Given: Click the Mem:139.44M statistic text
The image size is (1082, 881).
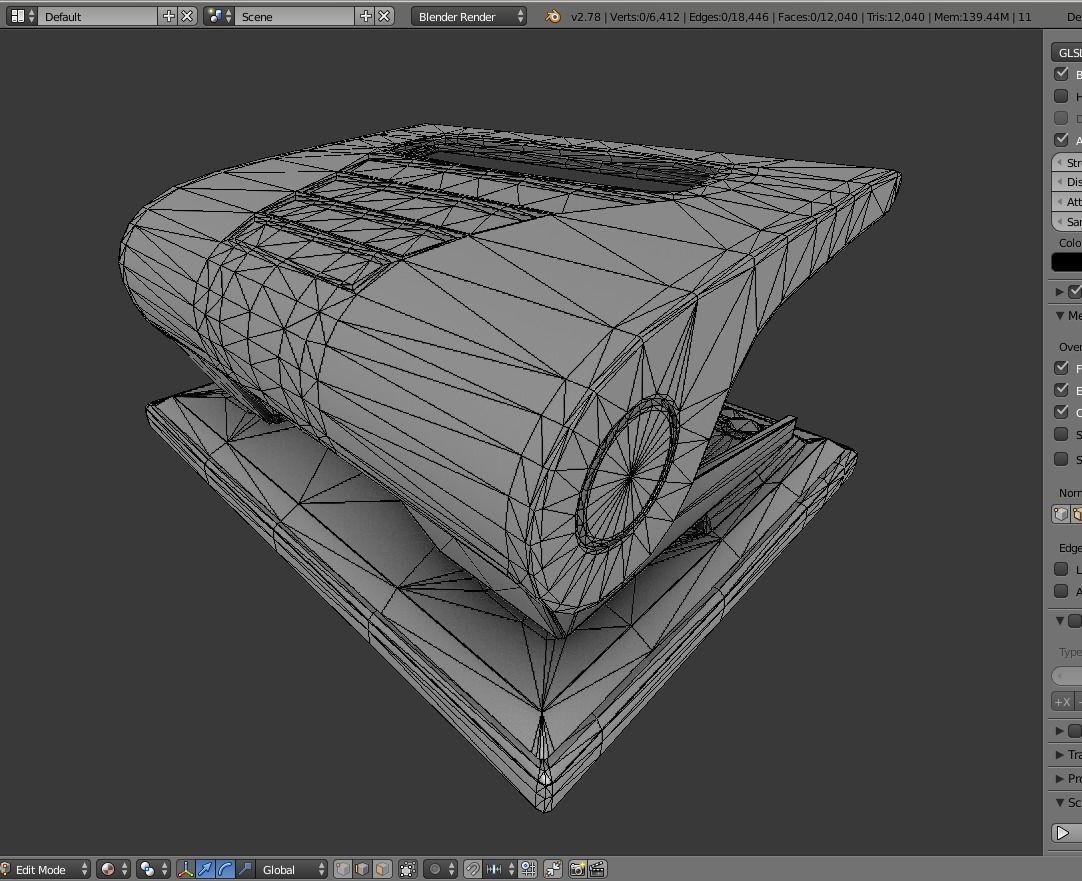Looking at the screenshot, I should click(972, 17).
